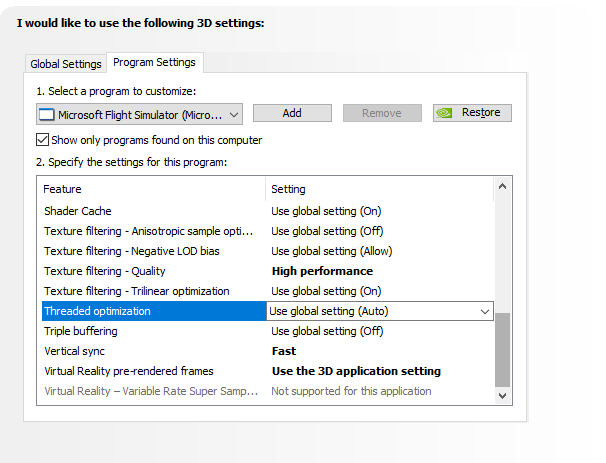Click the scroll up arrow of settings list

(x=502, y=186)
